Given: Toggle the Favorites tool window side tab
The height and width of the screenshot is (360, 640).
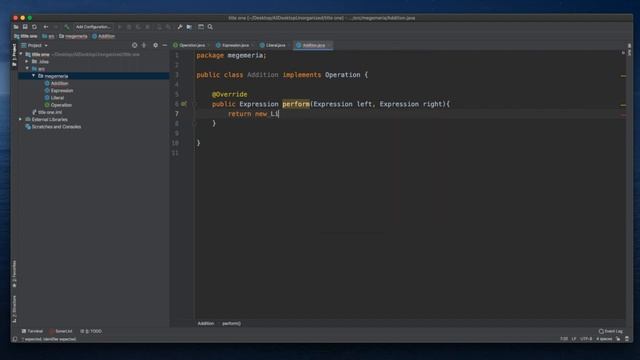Looking at the screenshot, I should click(x=14, y=274).
